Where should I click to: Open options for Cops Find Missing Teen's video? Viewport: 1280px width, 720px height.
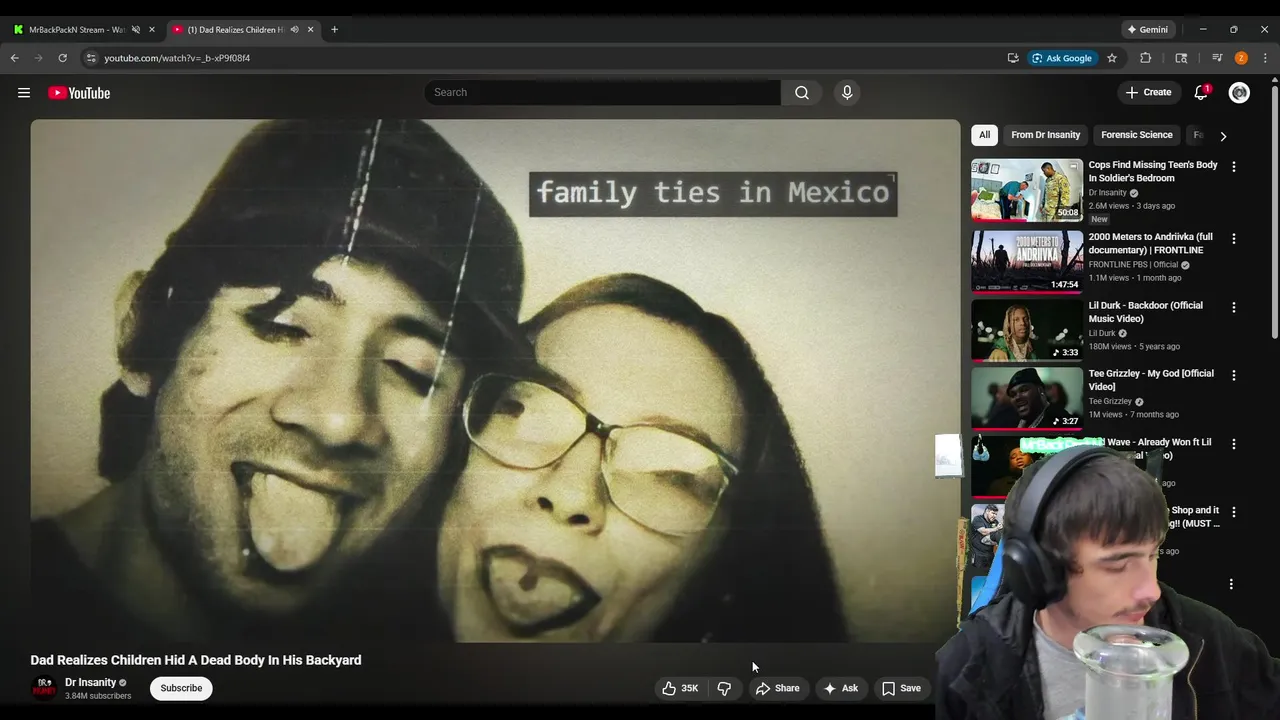tap(1233, 167)
